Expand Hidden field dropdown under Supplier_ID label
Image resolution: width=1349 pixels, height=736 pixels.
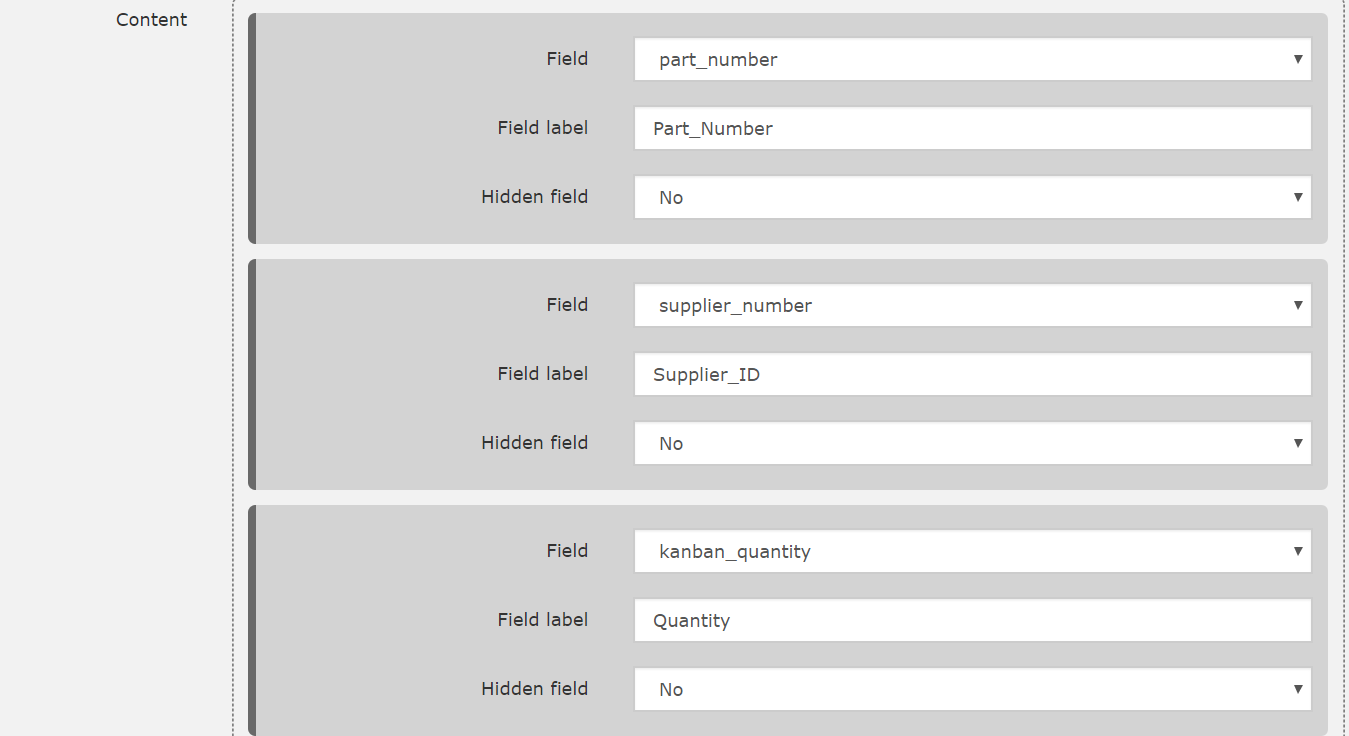[x=972, y=444]
